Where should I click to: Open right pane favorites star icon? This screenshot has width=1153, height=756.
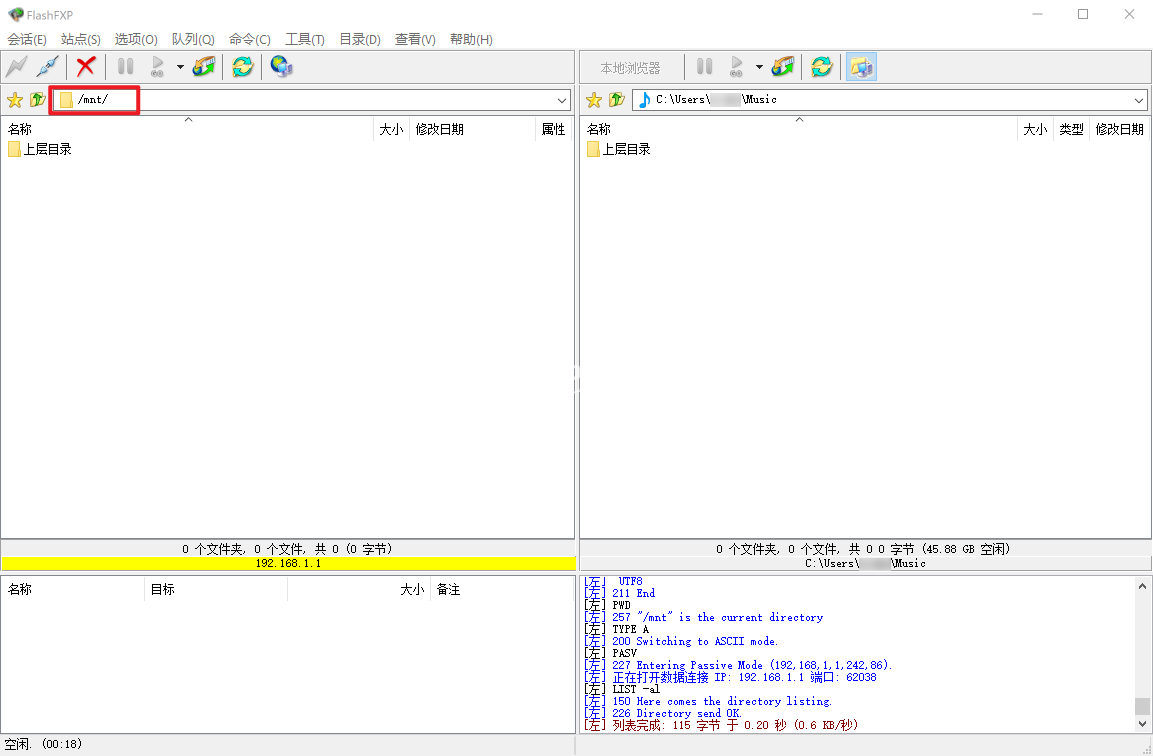point(594,100)
